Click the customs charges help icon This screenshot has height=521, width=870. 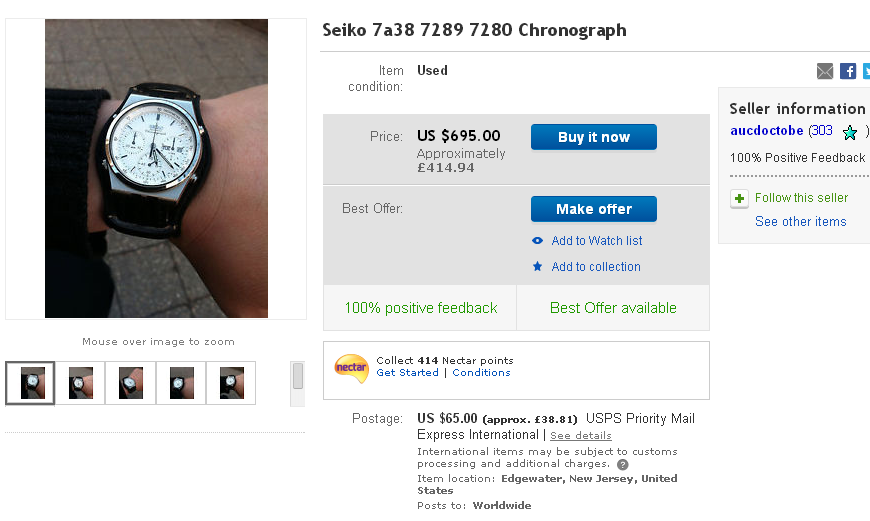click(623, 465)
